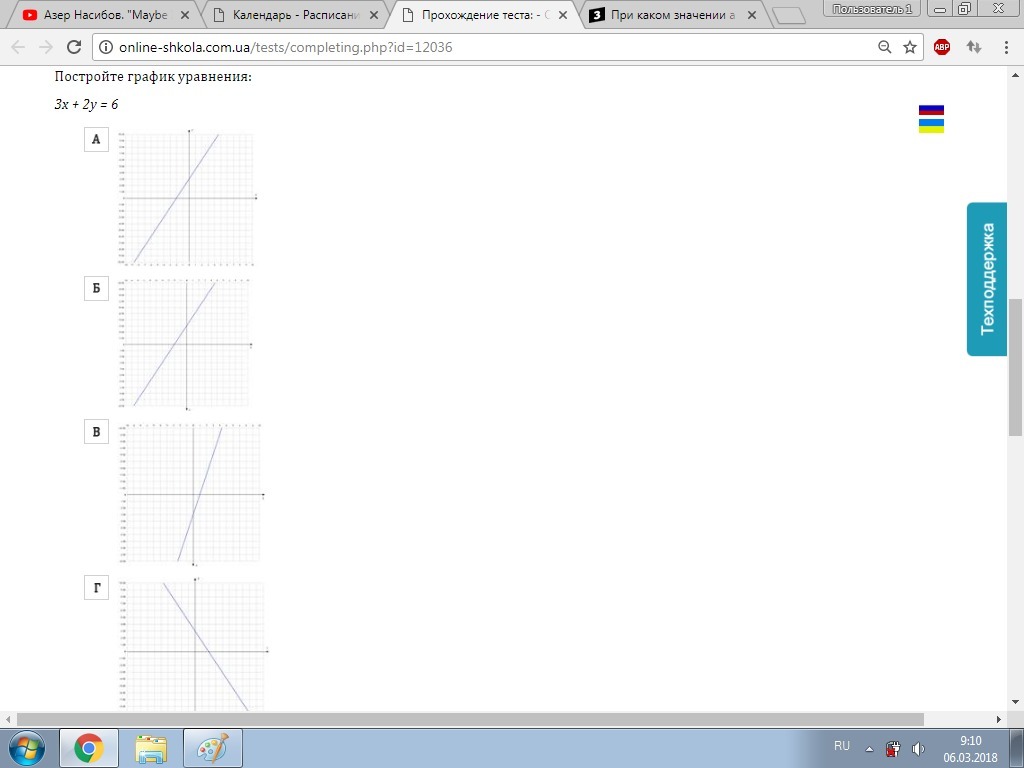Reload the current page

coord(74,47)
